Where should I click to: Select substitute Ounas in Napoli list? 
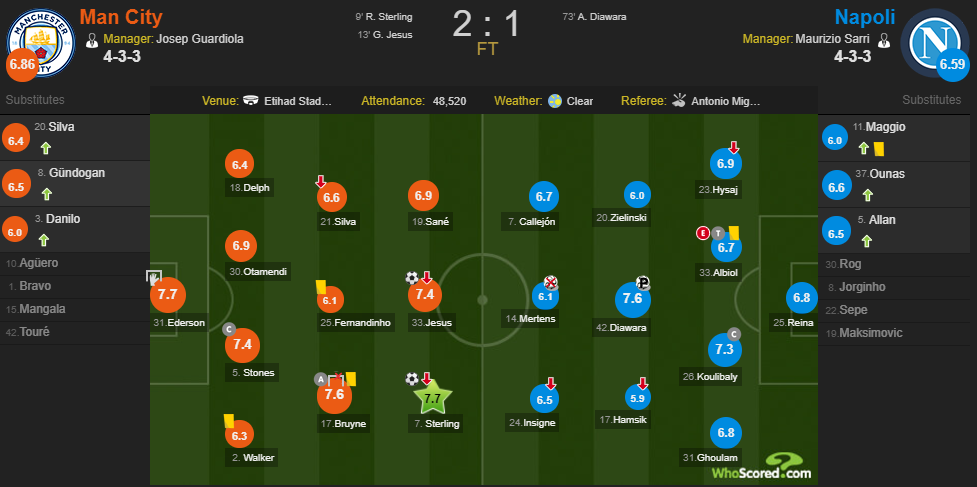tap(897, 184)
